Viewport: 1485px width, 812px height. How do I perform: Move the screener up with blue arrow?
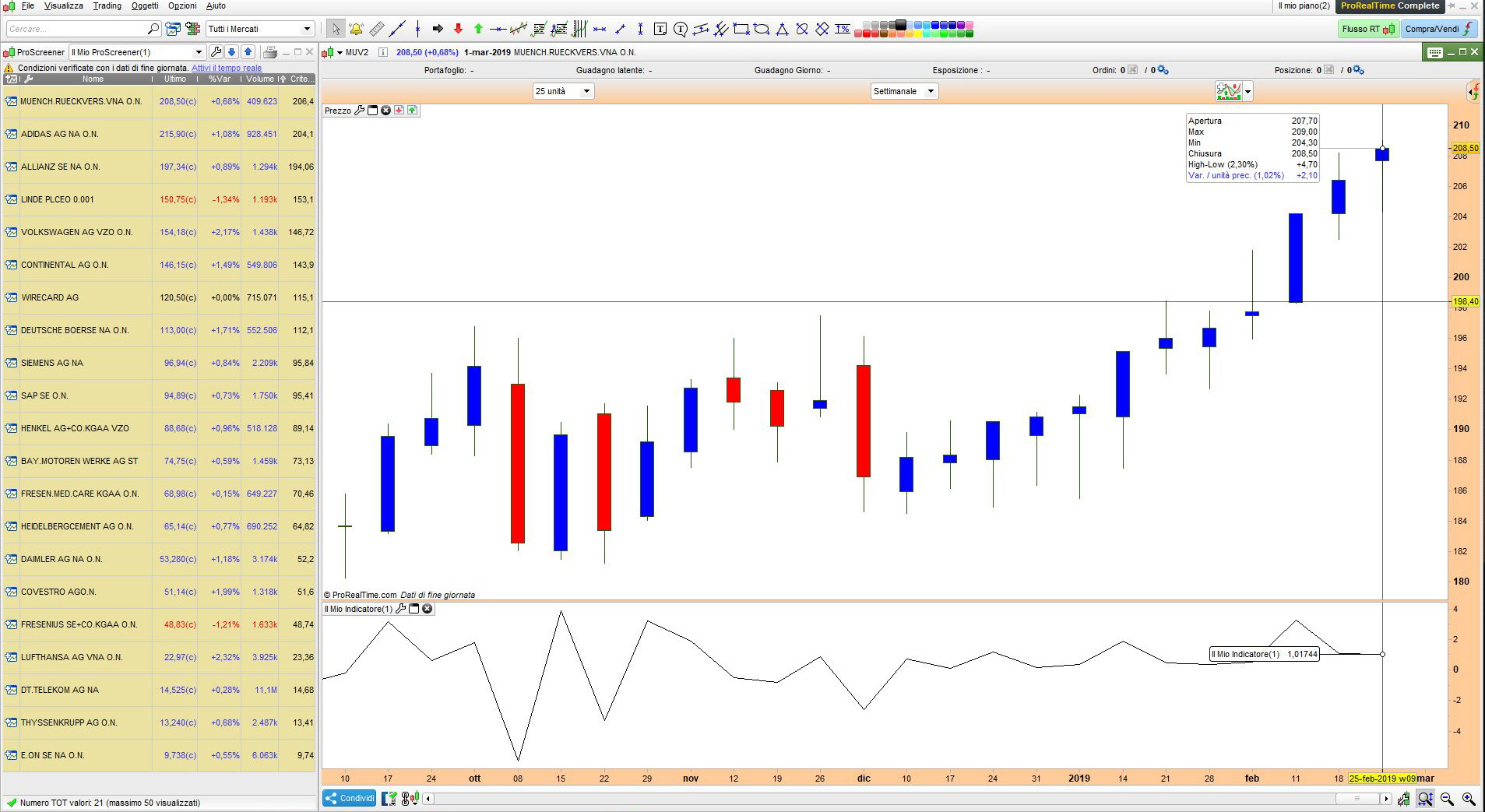[248, 52]
